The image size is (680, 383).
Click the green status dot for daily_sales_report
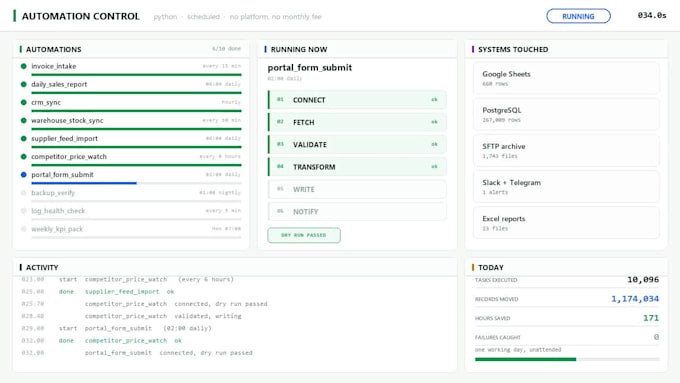tap(23, 84)
